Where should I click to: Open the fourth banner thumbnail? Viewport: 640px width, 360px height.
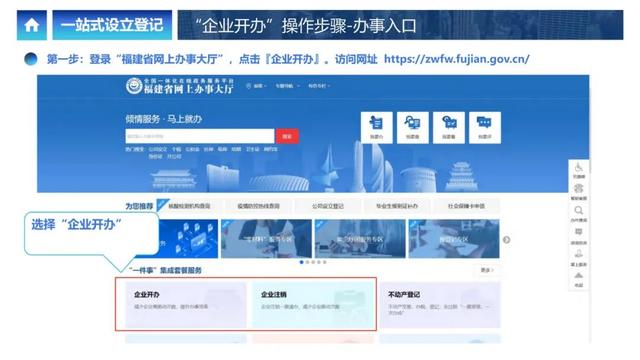454,239
